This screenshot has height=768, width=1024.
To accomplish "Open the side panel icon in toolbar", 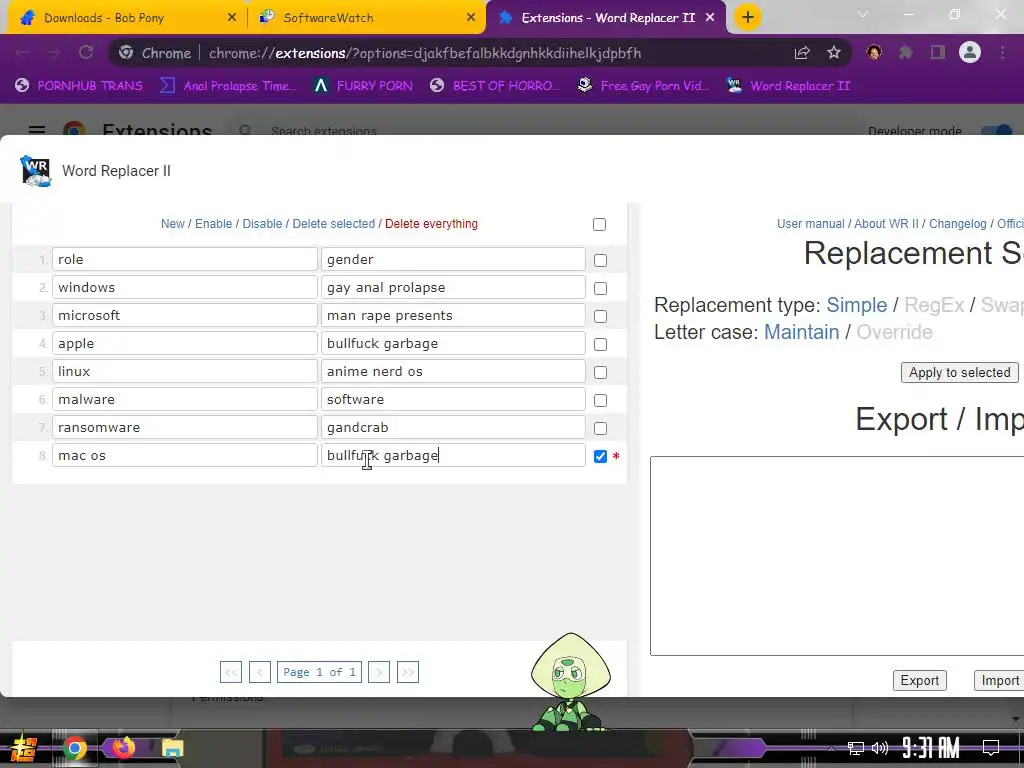I will point(938,52).
